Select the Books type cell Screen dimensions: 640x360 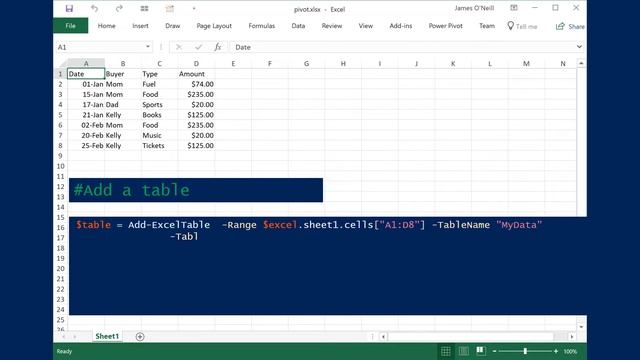tap(160, 115)
